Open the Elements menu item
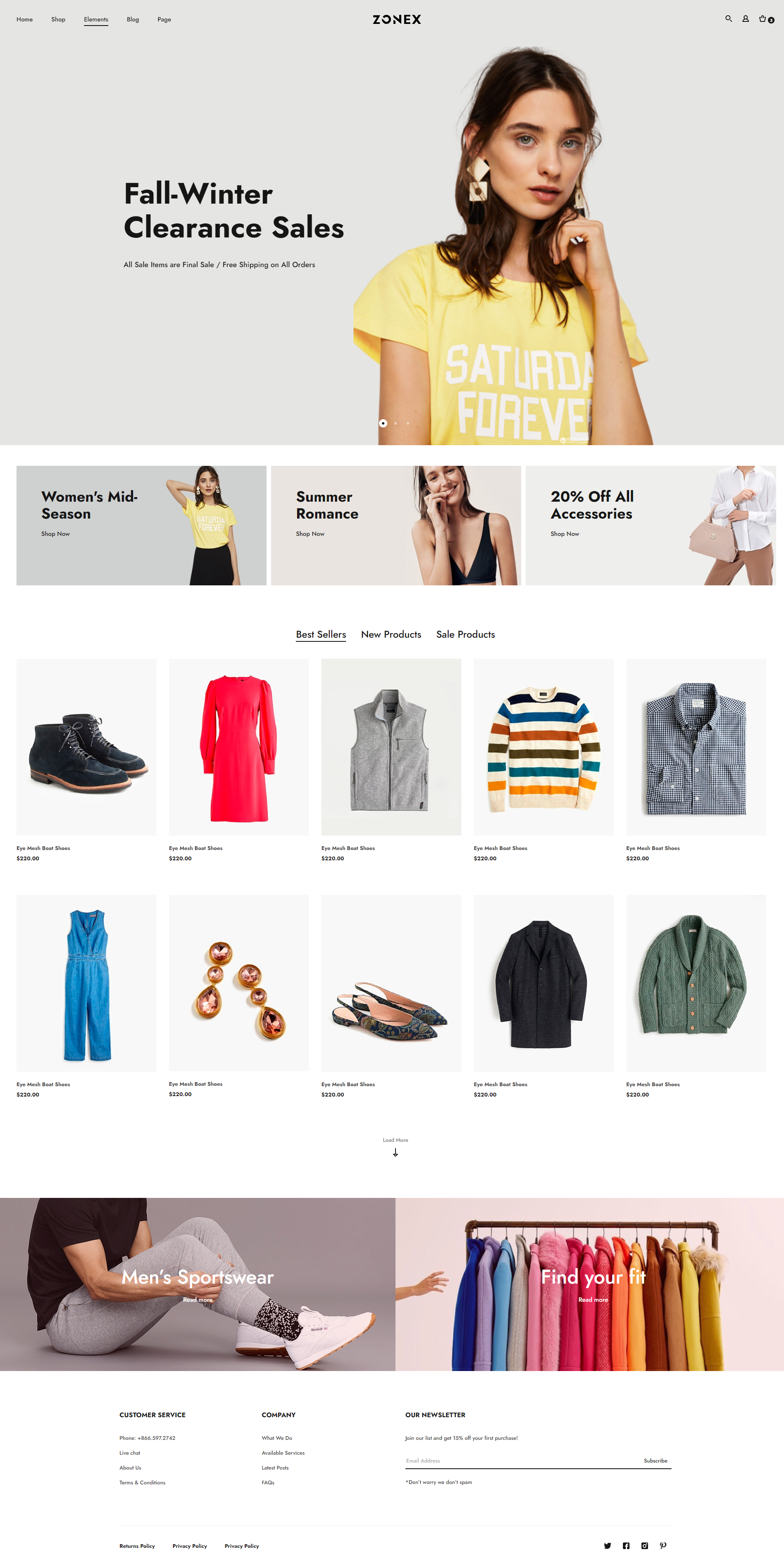This screenshot has width=784, height=1566. coord(96,19)
